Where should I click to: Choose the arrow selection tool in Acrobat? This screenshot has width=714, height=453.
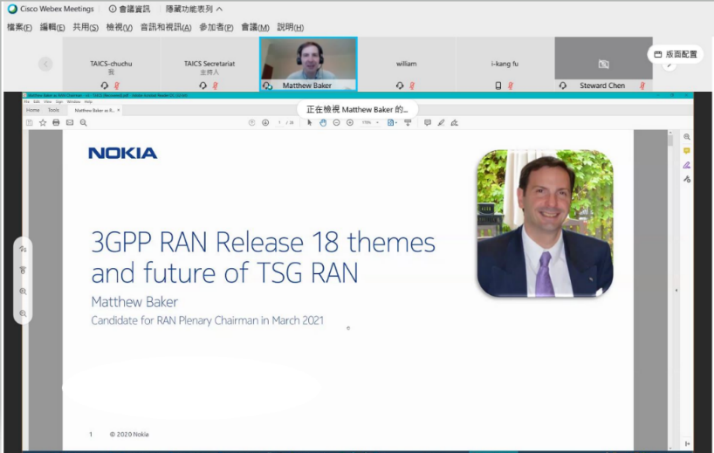pyautogui.click(x=309, y=122)
